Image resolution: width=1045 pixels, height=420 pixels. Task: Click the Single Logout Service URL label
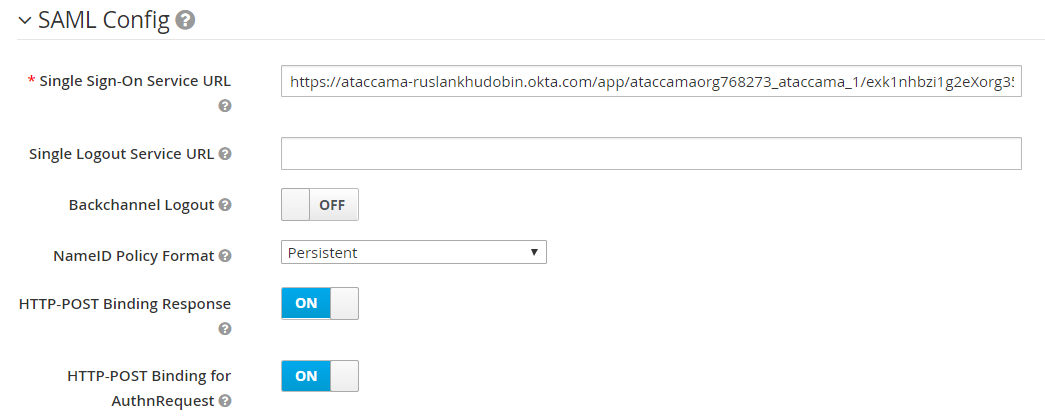pyautogui.click(x=123, y=154)
